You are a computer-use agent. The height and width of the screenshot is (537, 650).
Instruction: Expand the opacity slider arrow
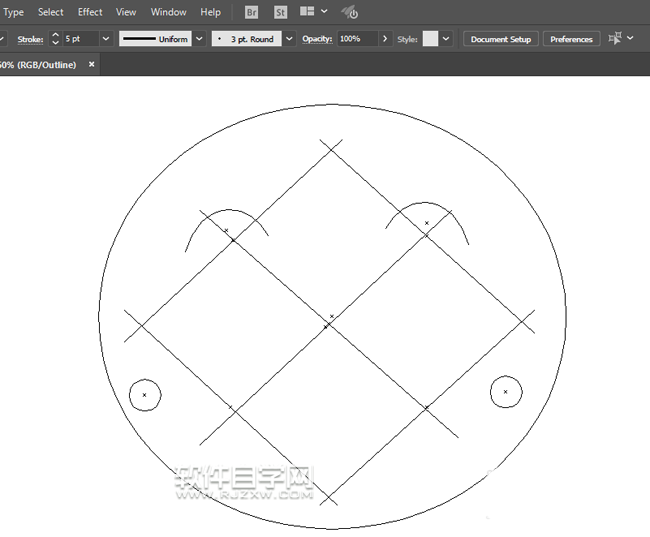[x=385, y=39]
